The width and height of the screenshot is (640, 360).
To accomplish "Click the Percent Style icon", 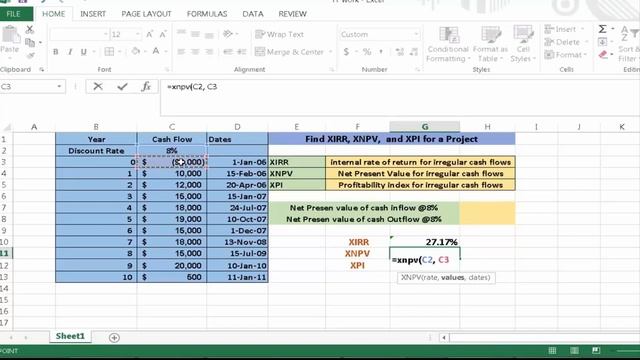I will pyautogui.click(x=367, y=52).
